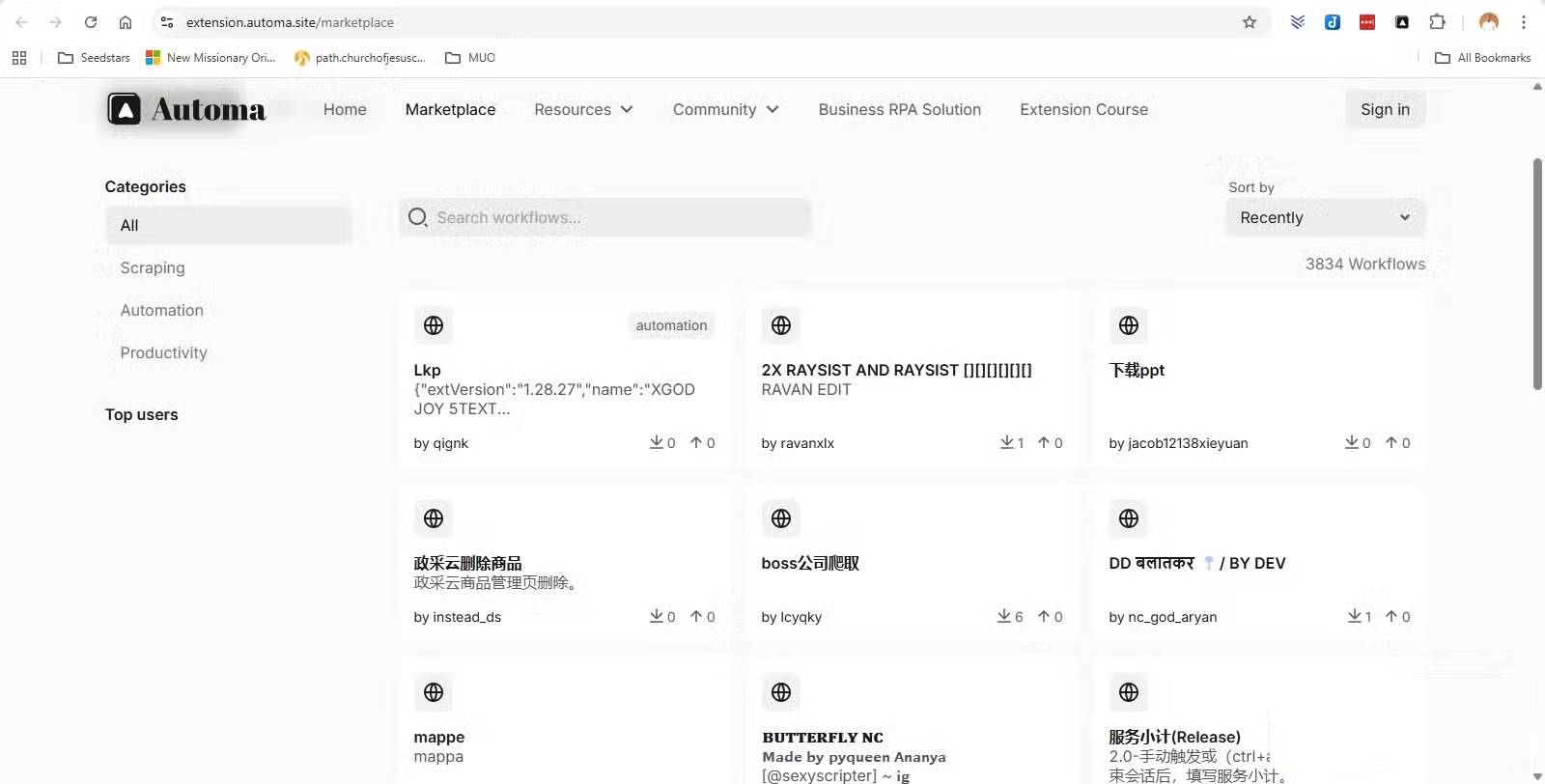Open the path.churchofjesusc... bookmark

tap(360, 58)
